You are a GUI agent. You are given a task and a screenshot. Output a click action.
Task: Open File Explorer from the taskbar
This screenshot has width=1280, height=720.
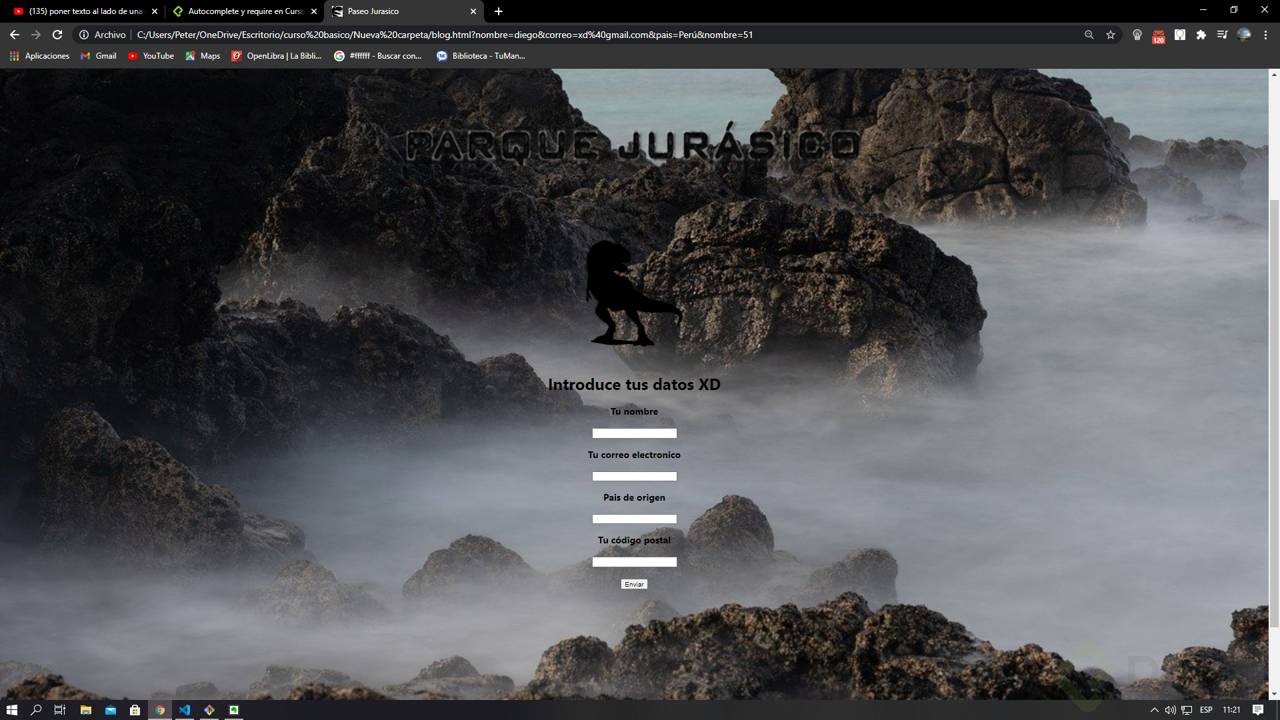coord(86,710)
